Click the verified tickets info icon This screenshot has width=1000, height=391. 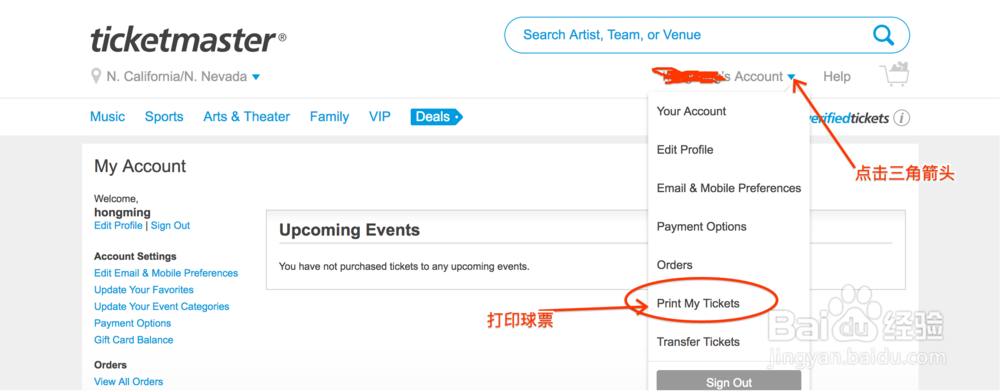(x=901, y=118)
